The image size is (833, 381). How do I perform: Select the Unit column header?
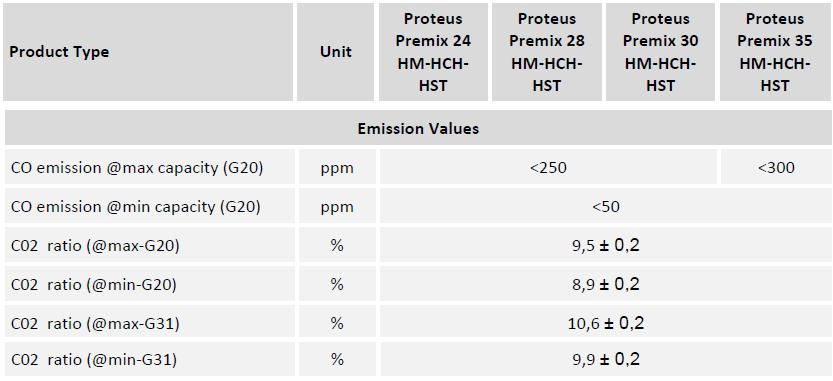point(336,52)
